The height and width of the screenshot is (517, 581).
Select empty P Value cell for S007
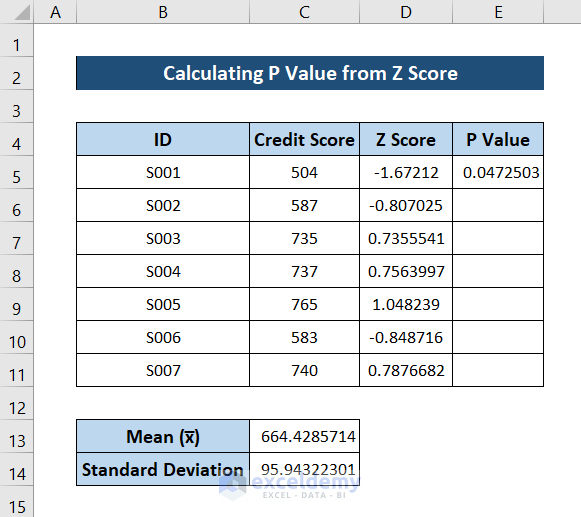[498, 370]
